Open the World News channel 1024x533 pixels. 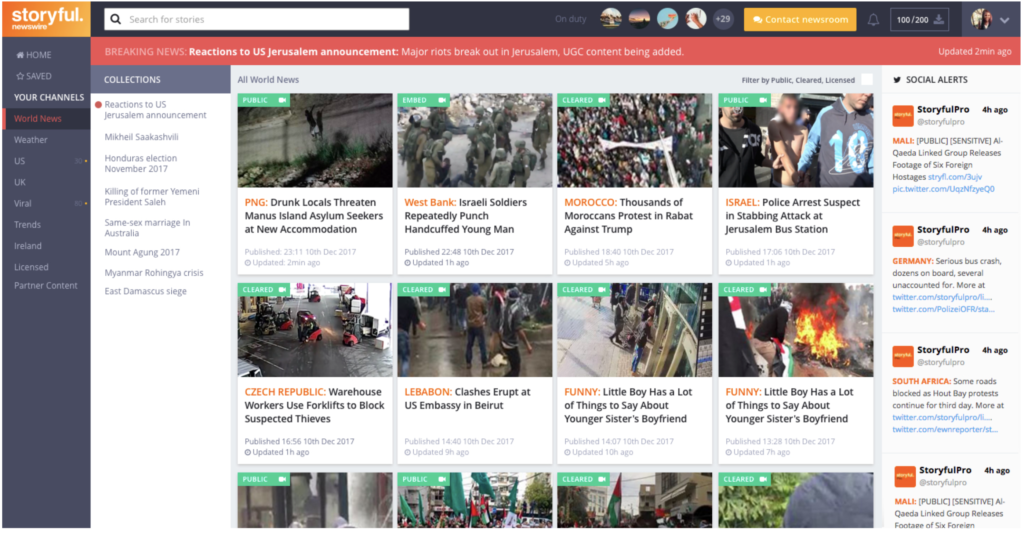(38, 119)
